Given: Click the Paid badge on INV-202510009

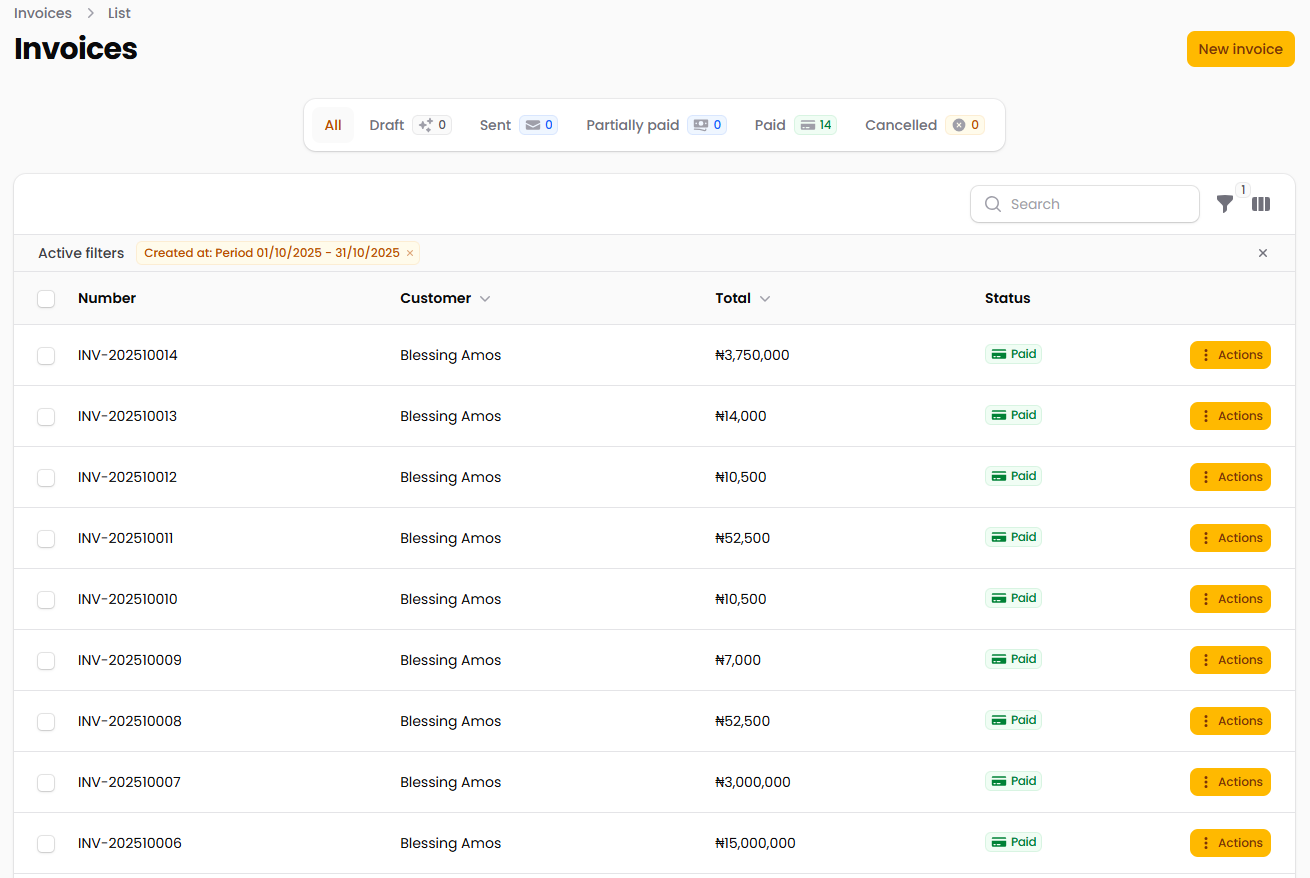Looking at the screenshot, I should [1013, 659].
